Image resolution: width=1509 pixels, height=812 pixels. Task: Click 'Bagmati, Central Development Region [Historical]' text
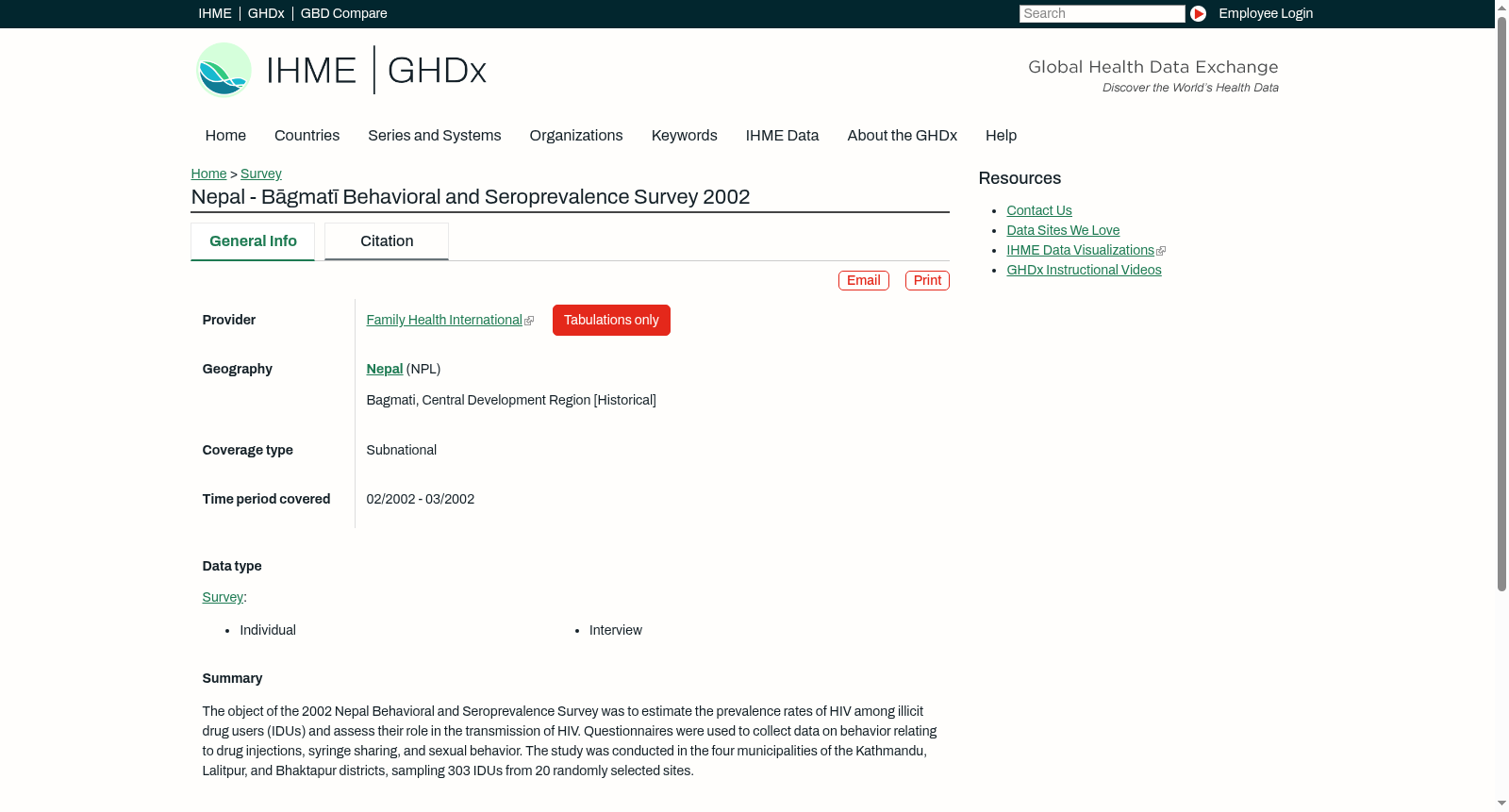(x=511, y=401)
